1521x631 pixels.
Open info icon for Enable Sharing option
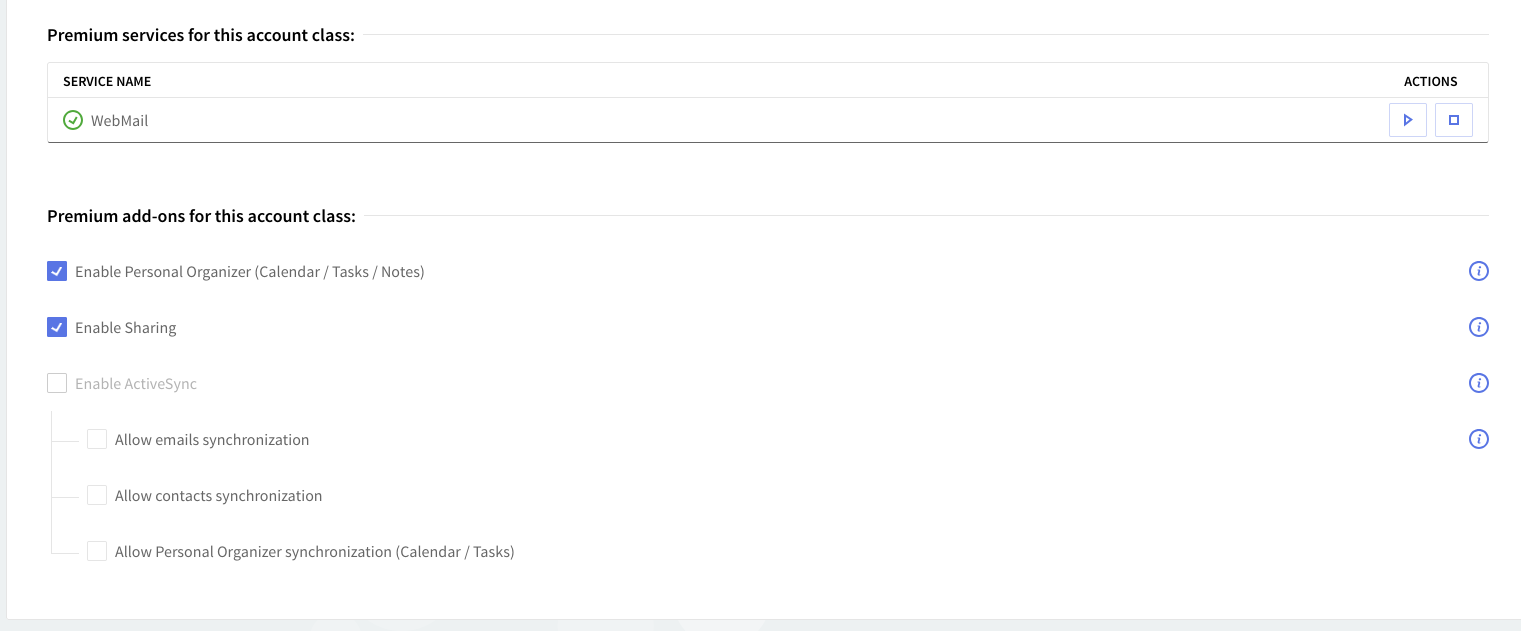1478,327
